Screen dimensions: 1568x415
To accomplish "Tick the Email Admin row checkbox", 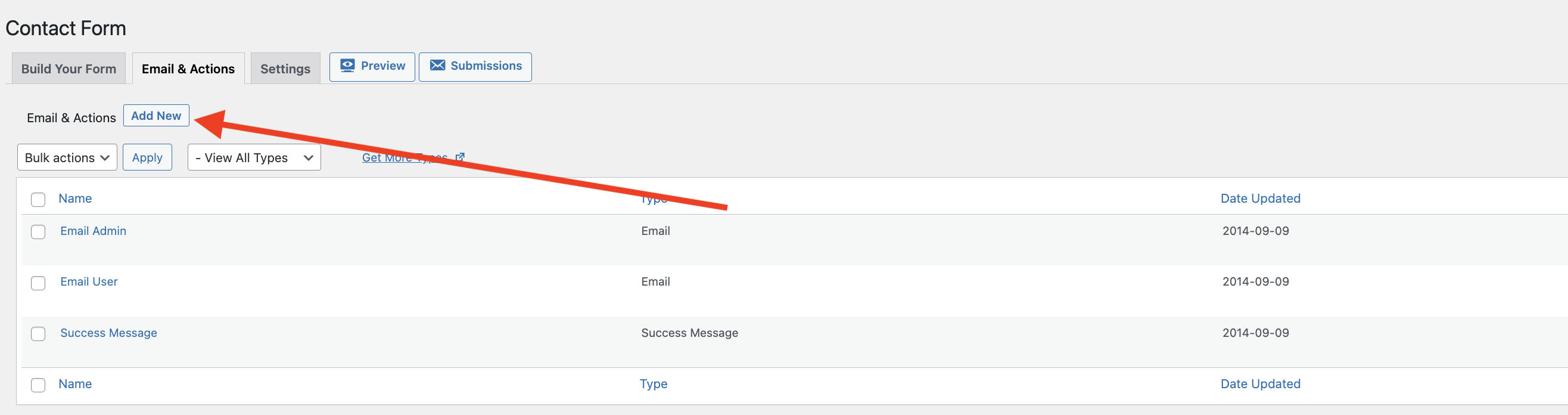I will (x=38, y=232).
